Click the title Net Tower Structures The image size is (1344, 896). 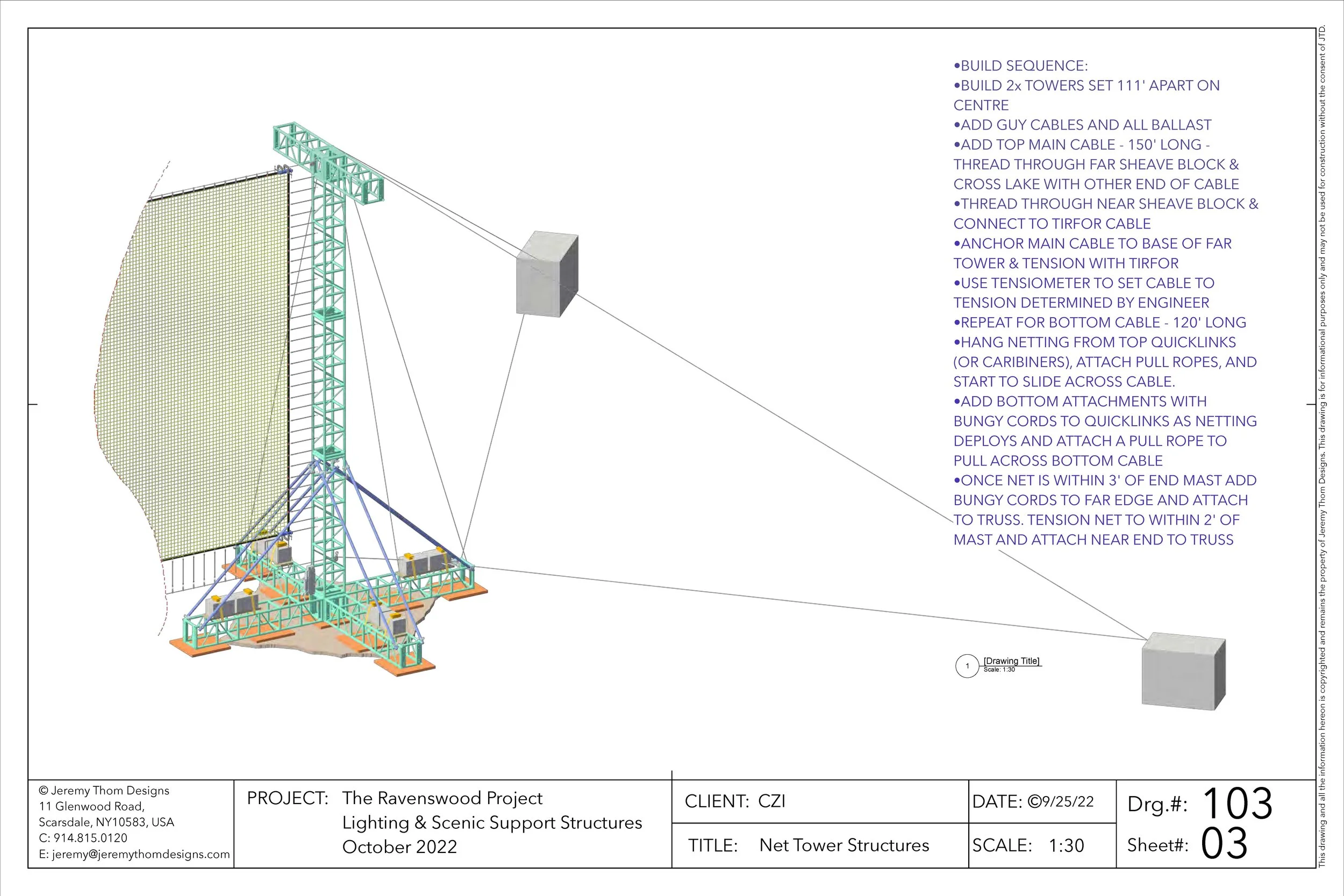click(x=844, y=845)
